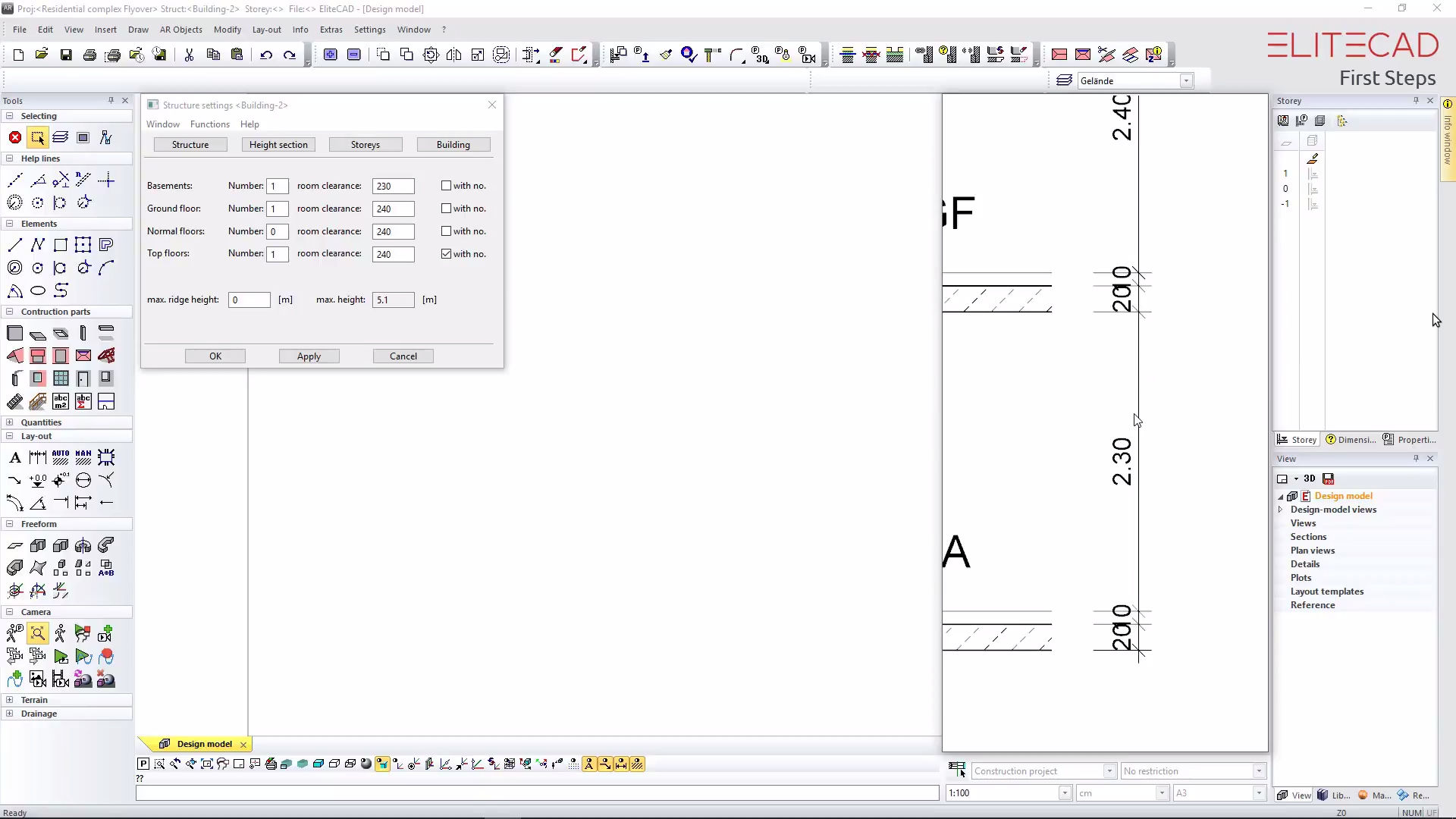Image resolution: width=1456 pixels, height=819 pixels.
Task: Select the Ellipse tool in Elements
Action: point(38,290)
